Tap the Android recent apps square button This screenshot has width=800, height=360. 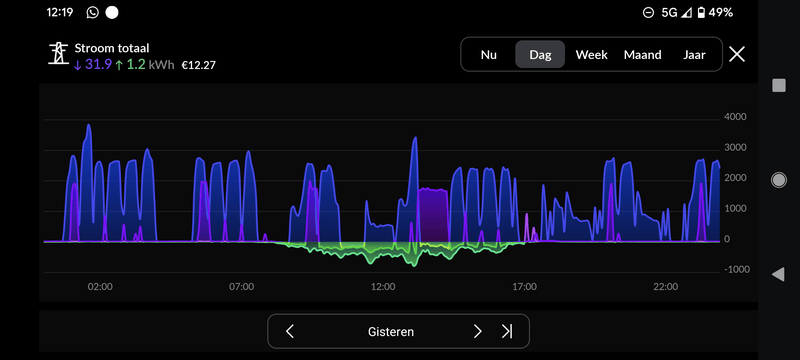(779, 85)
